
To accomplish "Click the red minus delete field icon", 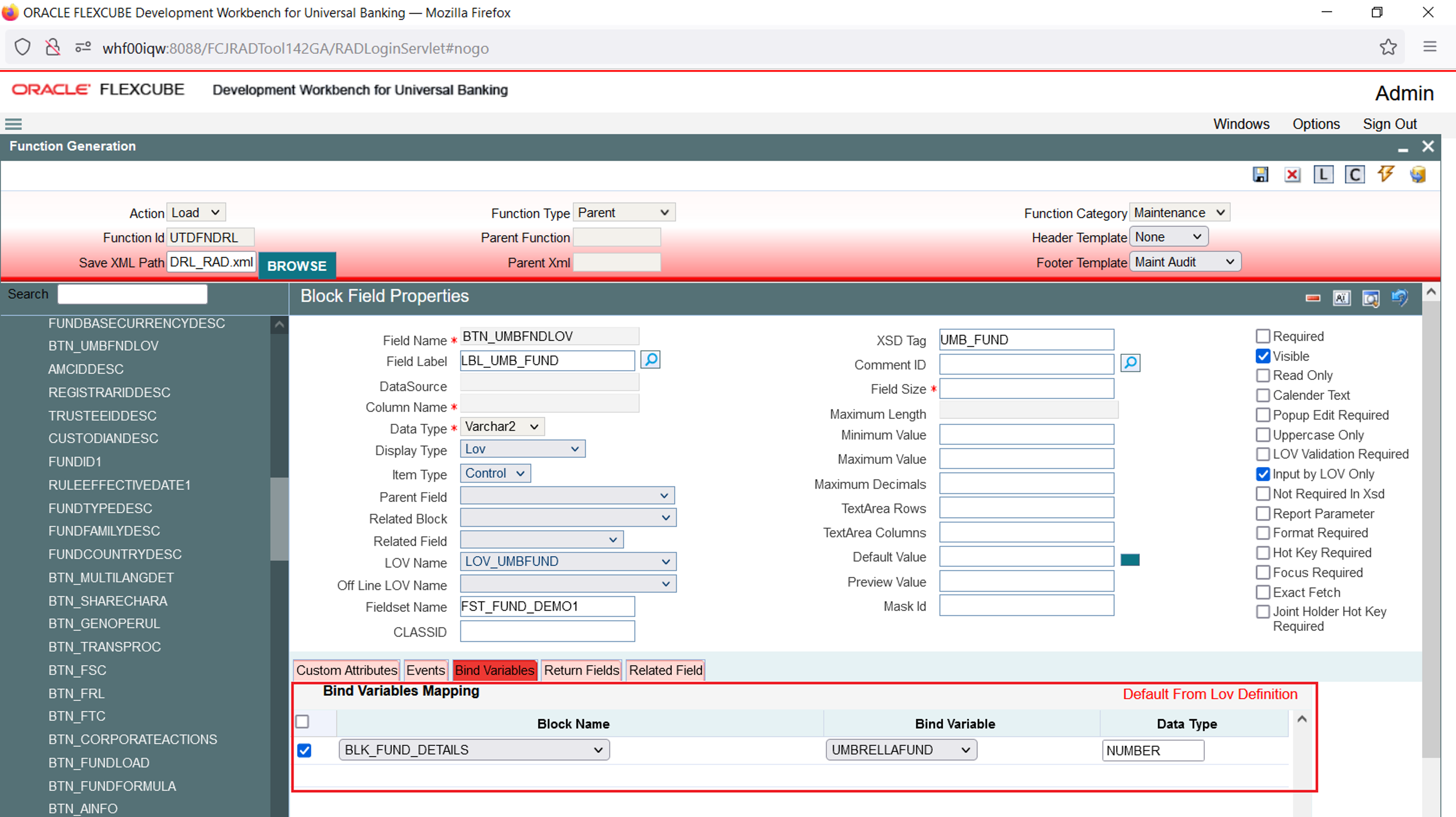I will coord(1312,298).
